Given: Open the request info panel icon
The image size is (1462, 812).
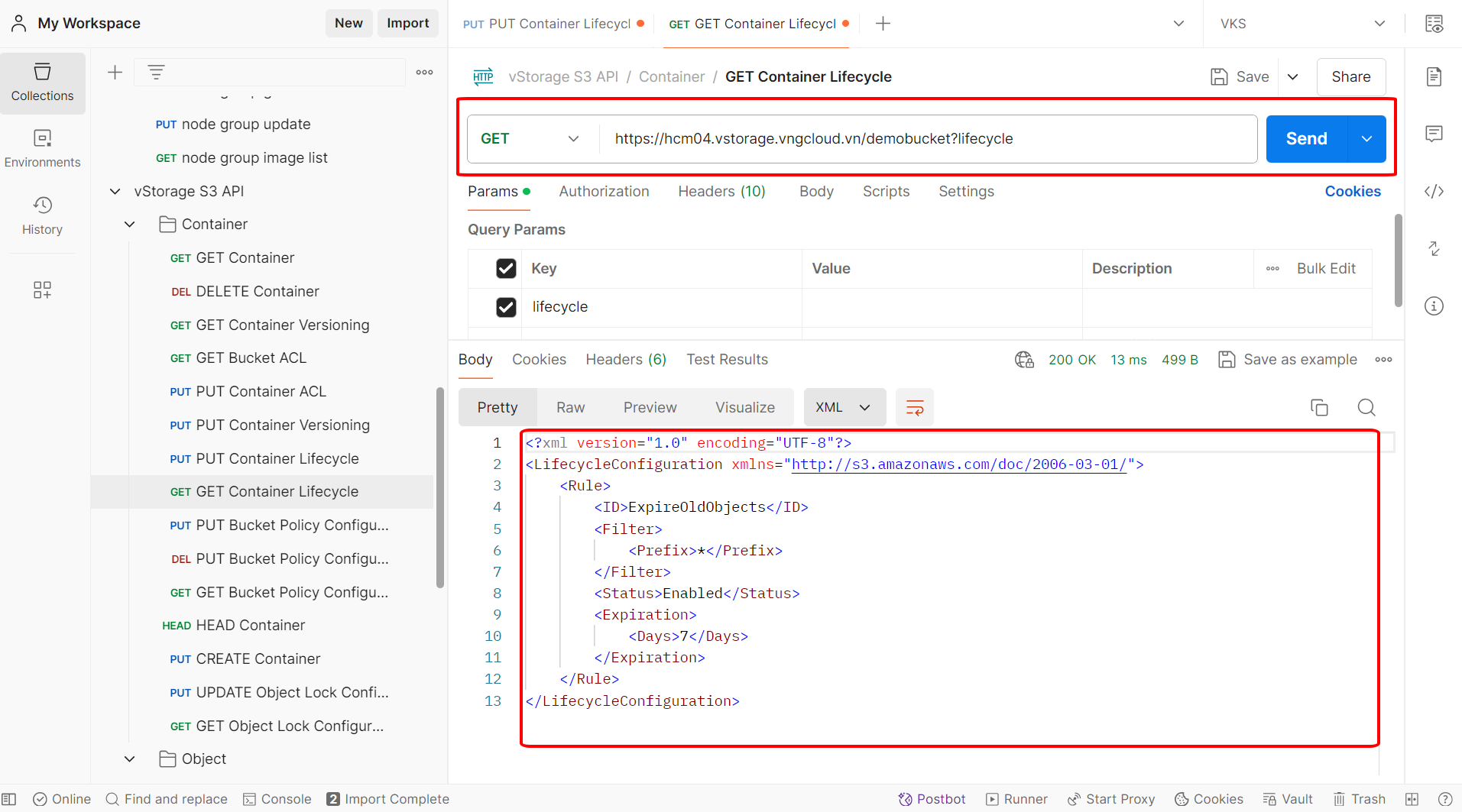Looking at the screenshot, I should click(1434, 306).
